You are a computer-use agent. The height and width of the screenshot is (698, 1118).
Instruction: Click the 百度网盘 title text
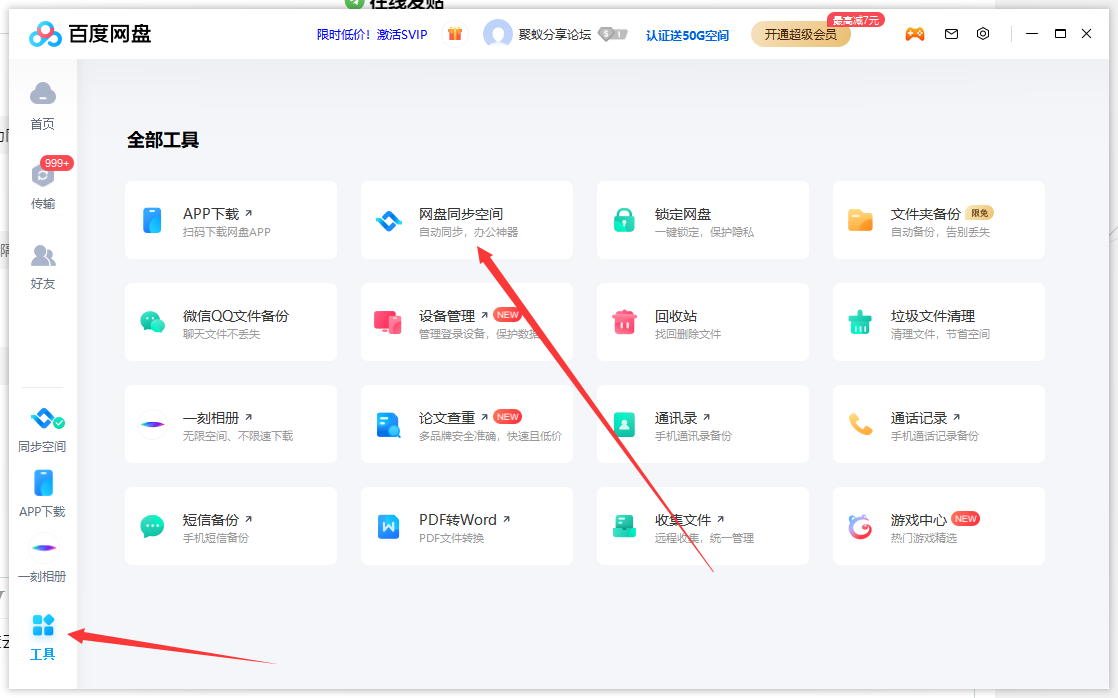110,34
